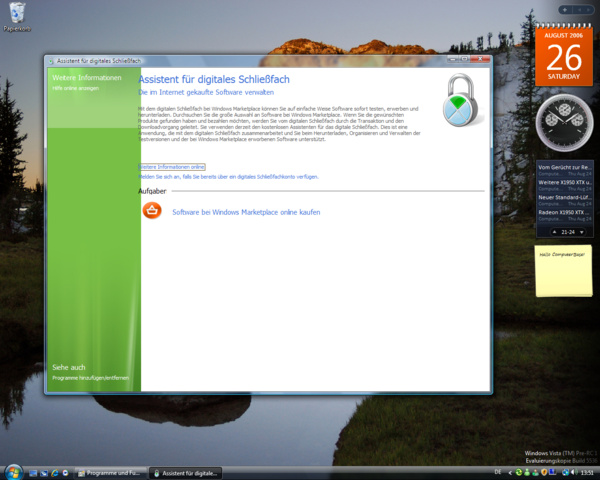Click the August 26 calendar gadget
The width and height of the screenshot is (600, 480).
tap(564, 54)
